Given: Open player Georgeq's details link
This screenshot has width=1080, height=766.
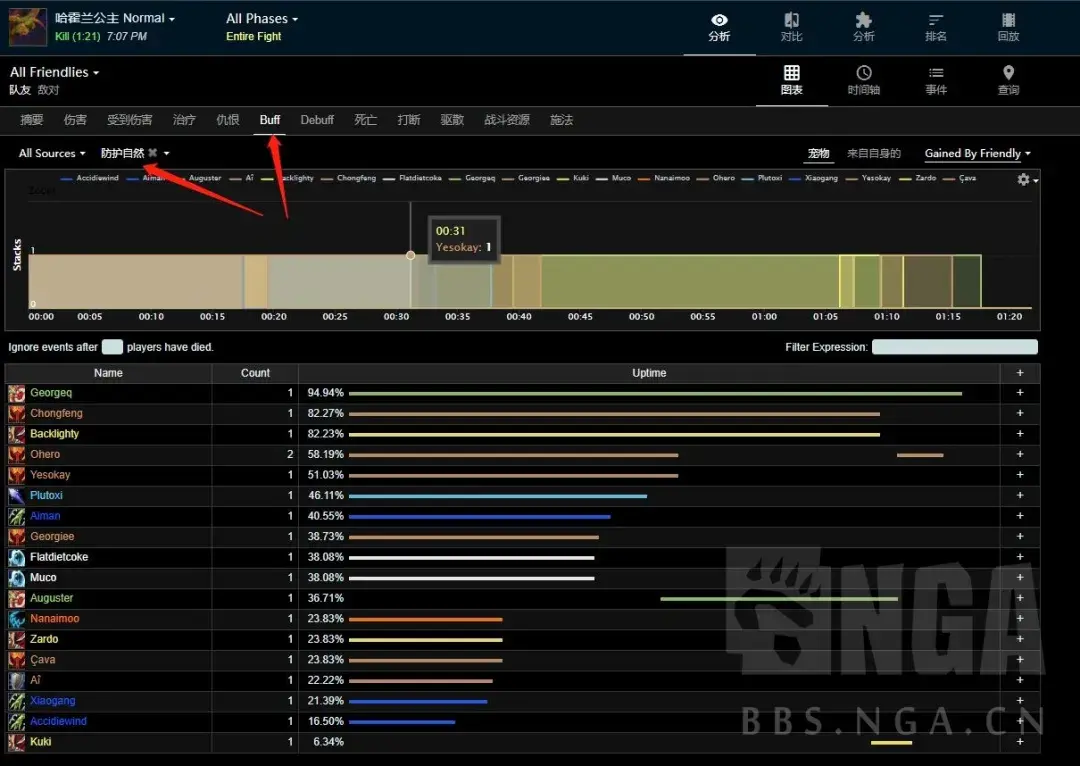Looking at the screenshot, I should (51, 393).
